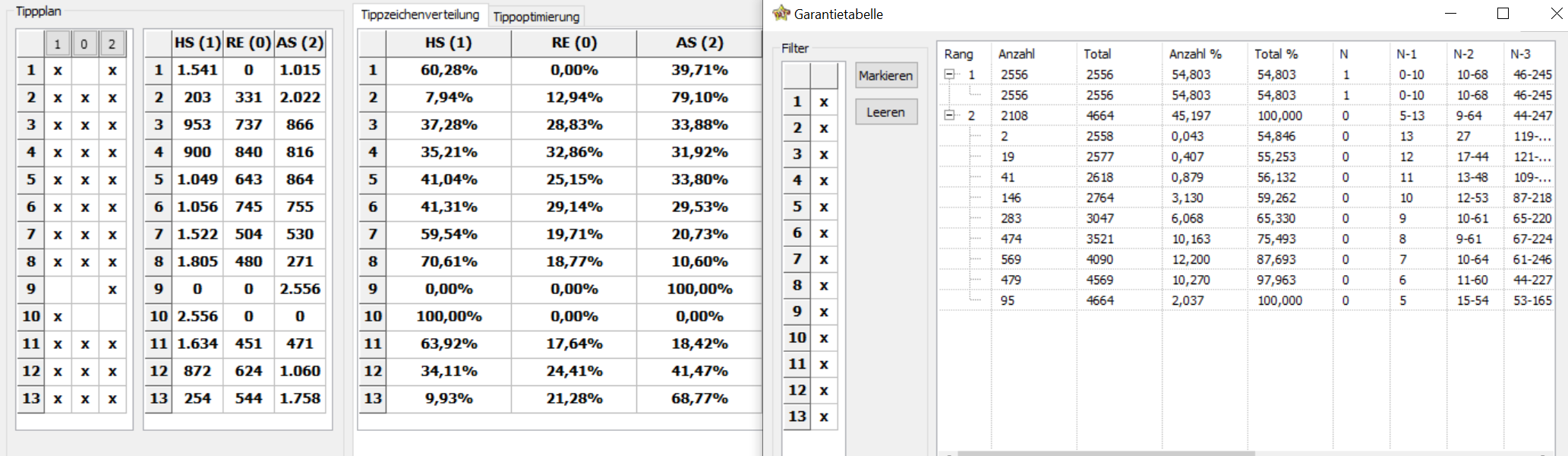Click the HS (1) header in Tippzeichenverteilung
The width and height of the screenshot is (1568, 456).
(x=448, y=43)
